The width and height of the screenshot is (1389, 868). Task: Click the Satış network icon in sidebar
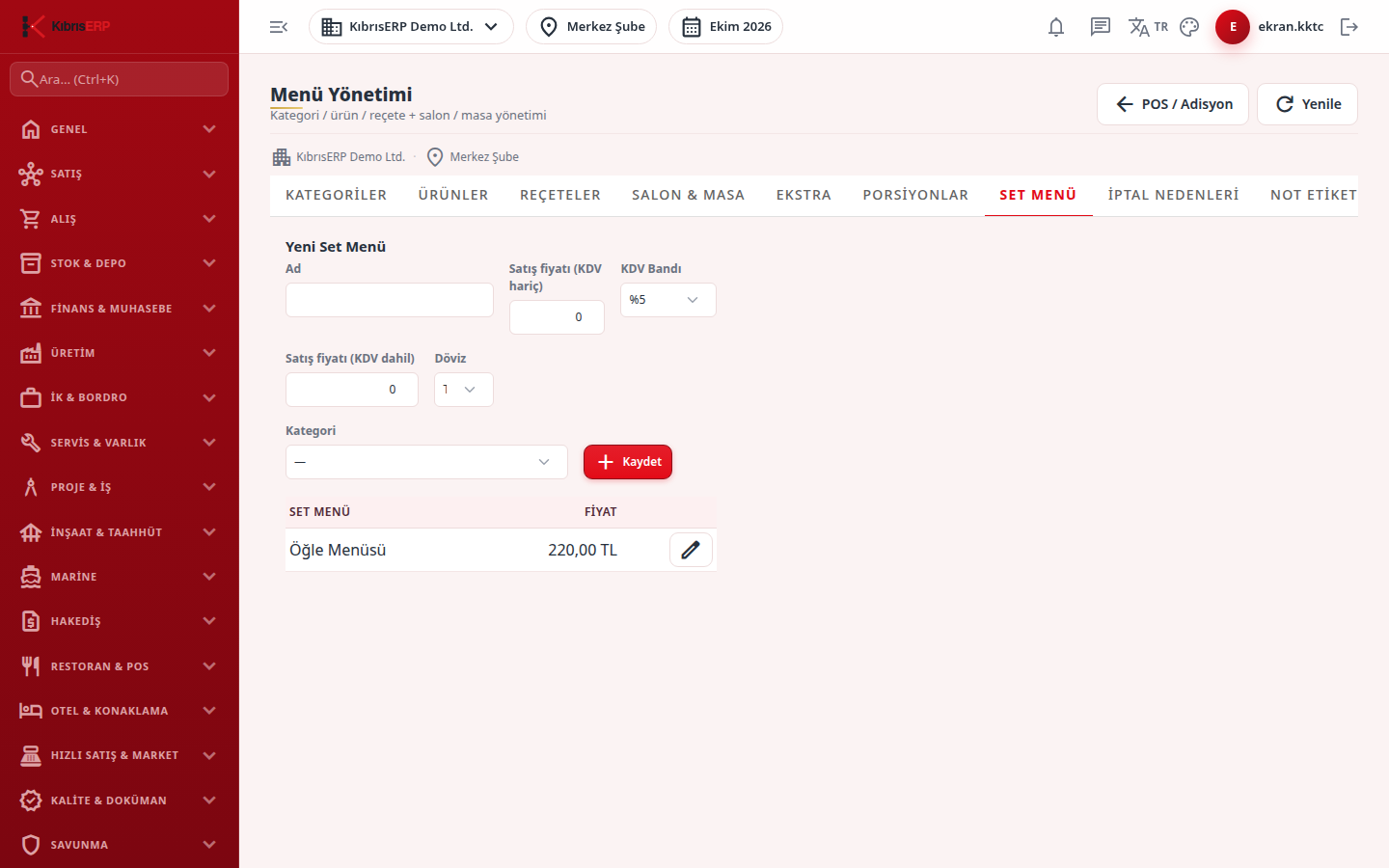[x=31, y=174]
